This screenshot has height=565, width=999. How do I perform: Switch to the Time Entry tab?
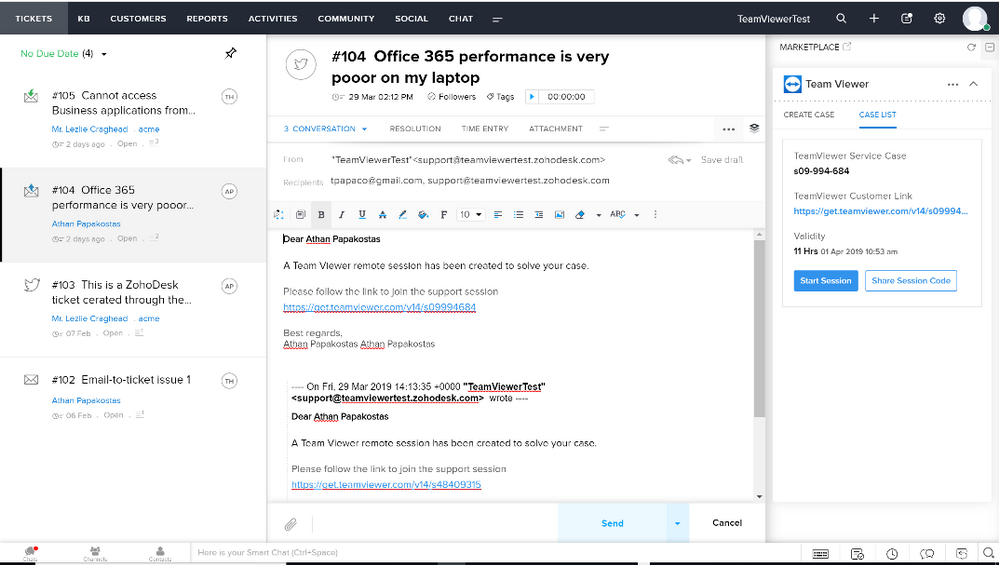point(485,129)
